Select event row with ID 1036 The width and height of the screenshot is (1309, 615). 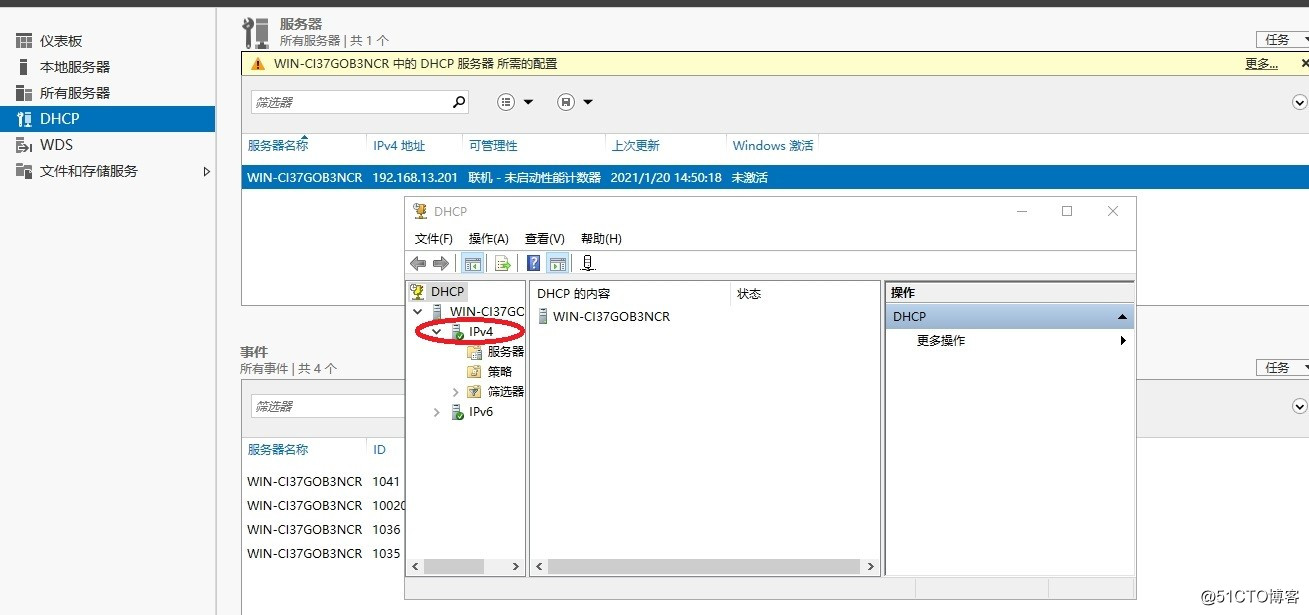point(324,529)
